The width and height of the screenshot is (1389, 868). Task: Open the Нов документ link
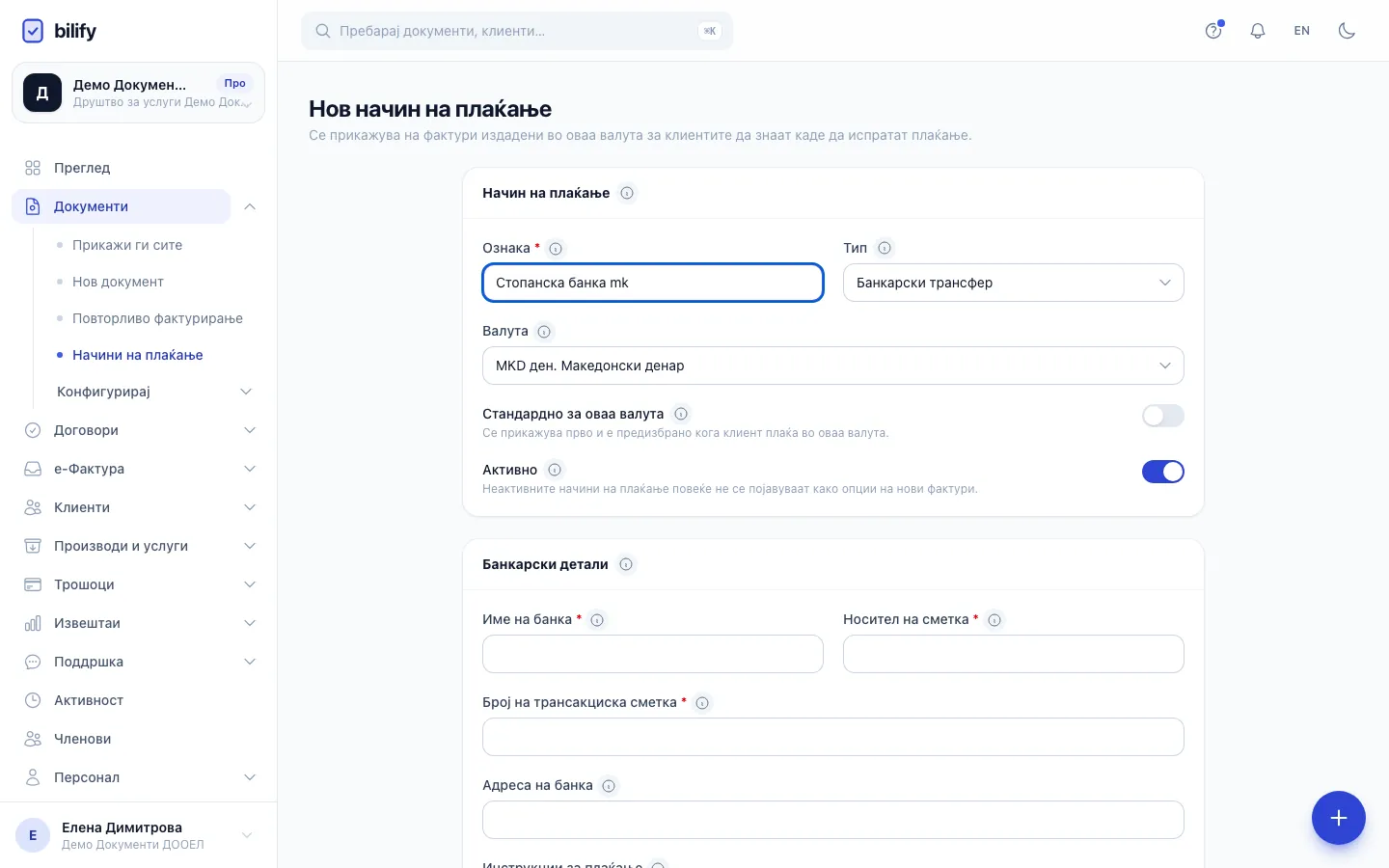[x=118, y=282]
